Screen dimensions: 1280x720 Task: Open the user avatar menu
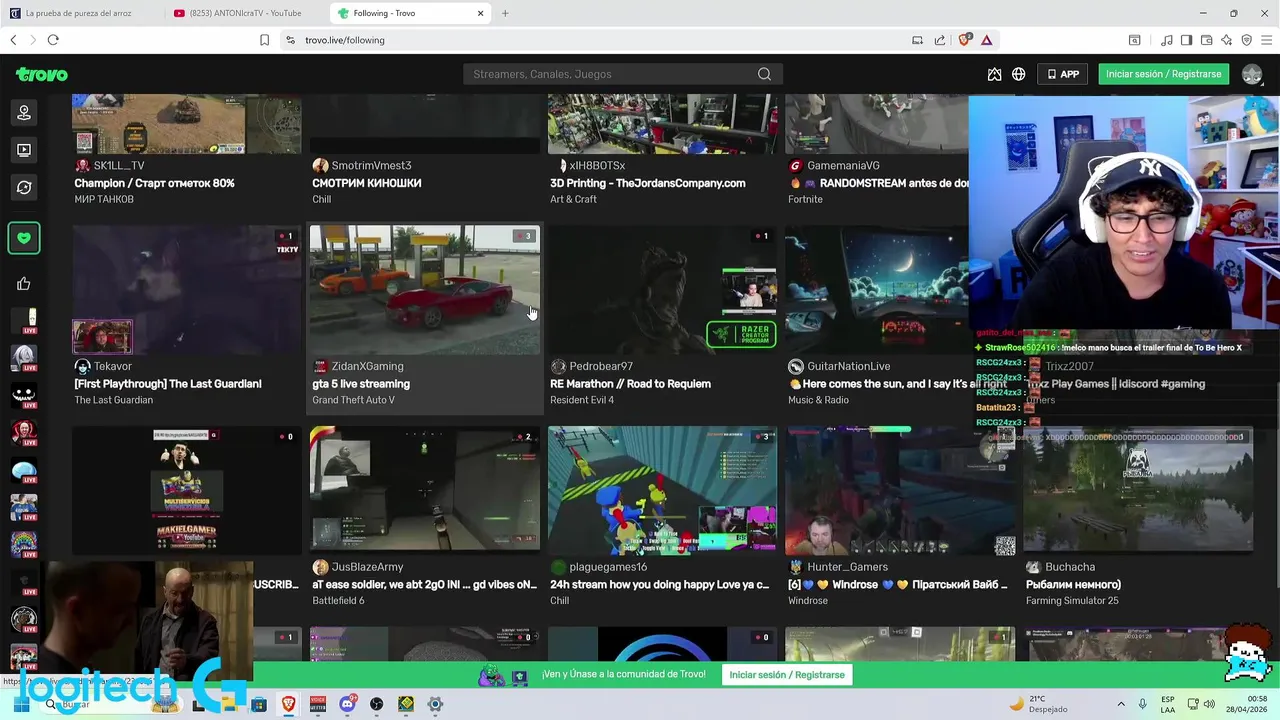pos(1252,74)
